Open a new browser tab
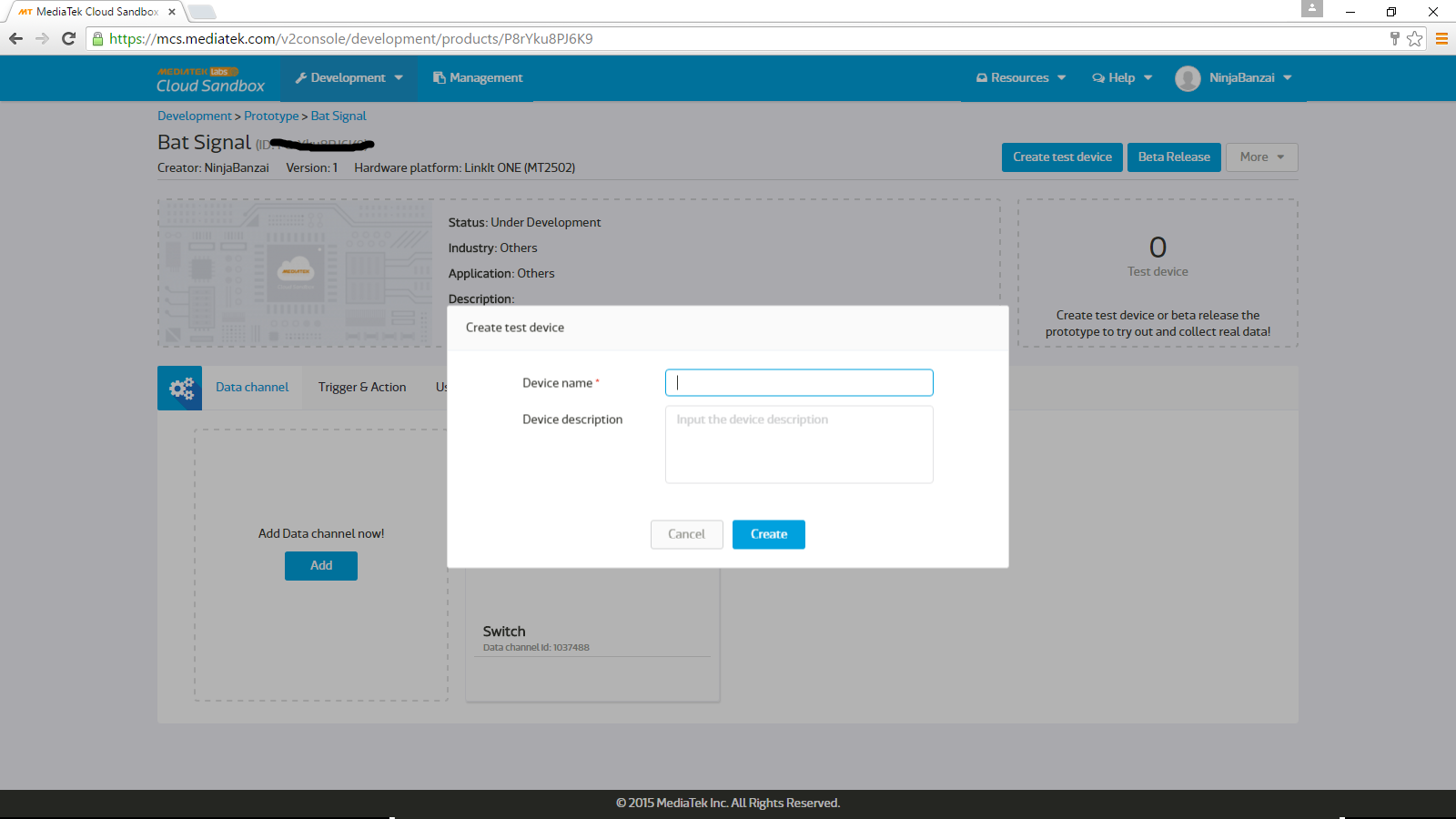The width and height of the screenshot is (1456, 819). tap(202, 12)
